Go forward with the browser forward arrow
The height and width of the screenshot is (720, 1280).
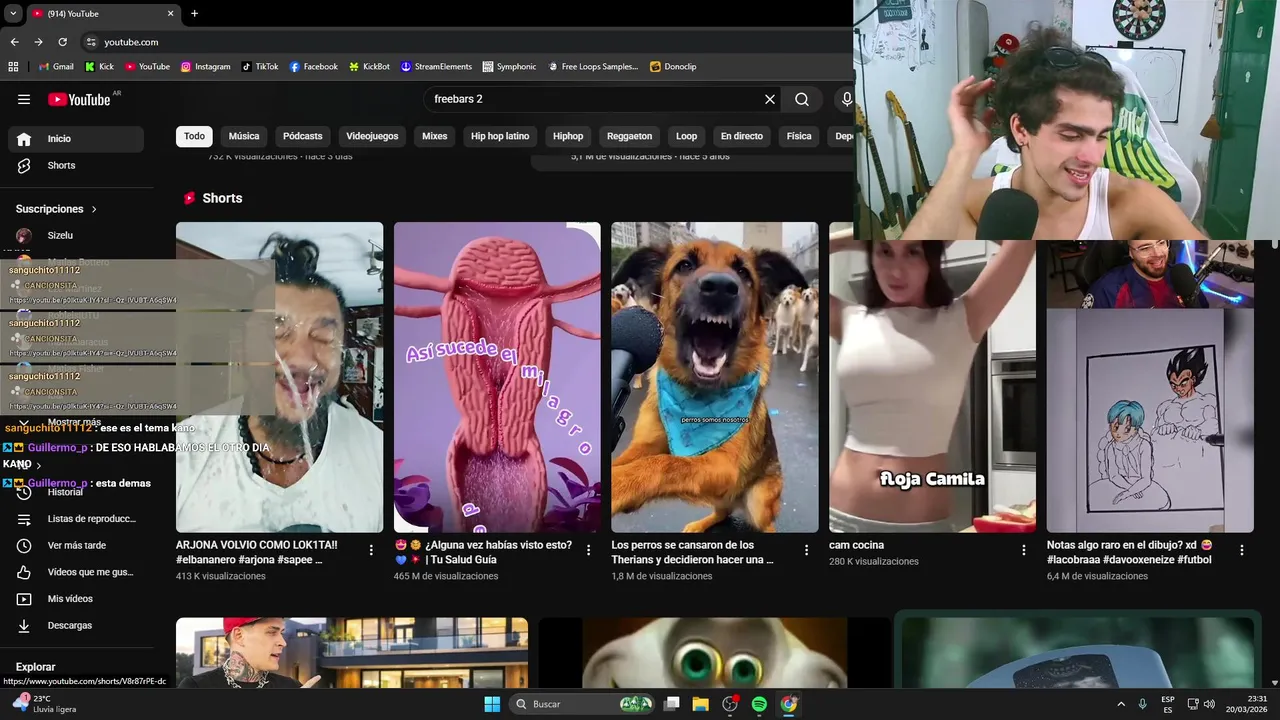coord(38,42)
